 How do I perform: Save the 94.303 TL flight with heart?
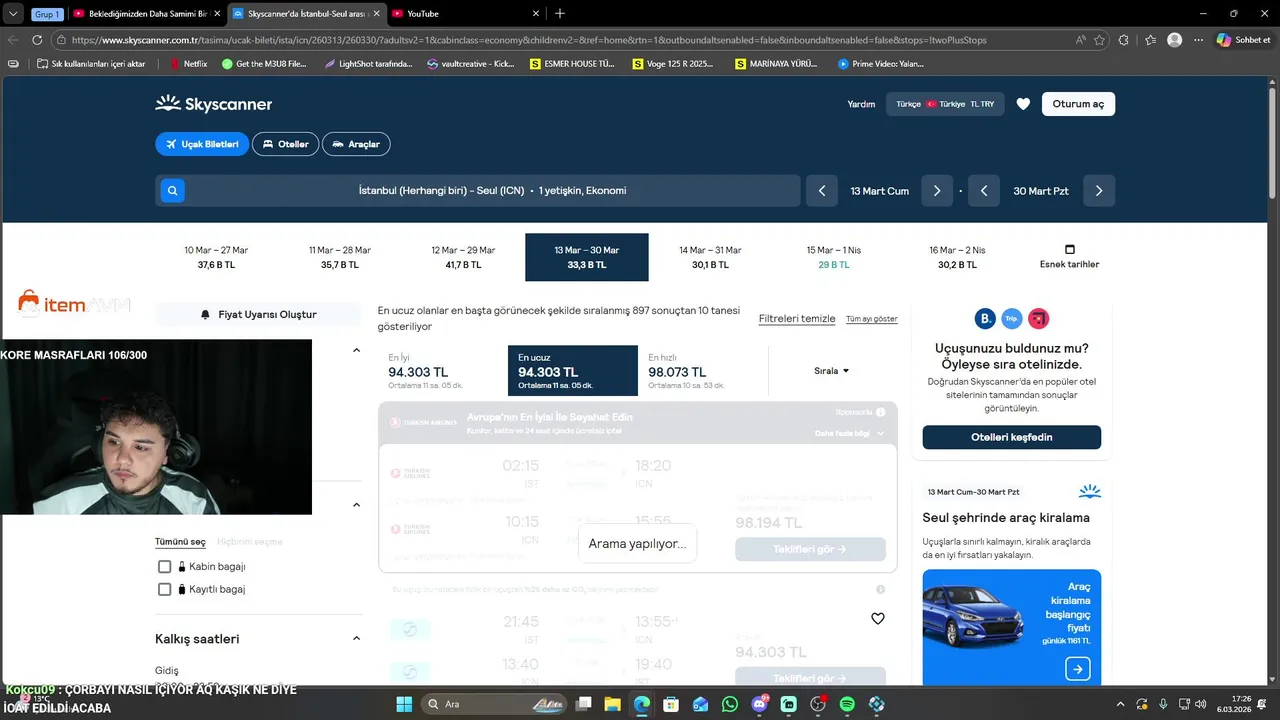tap(878, 619)
